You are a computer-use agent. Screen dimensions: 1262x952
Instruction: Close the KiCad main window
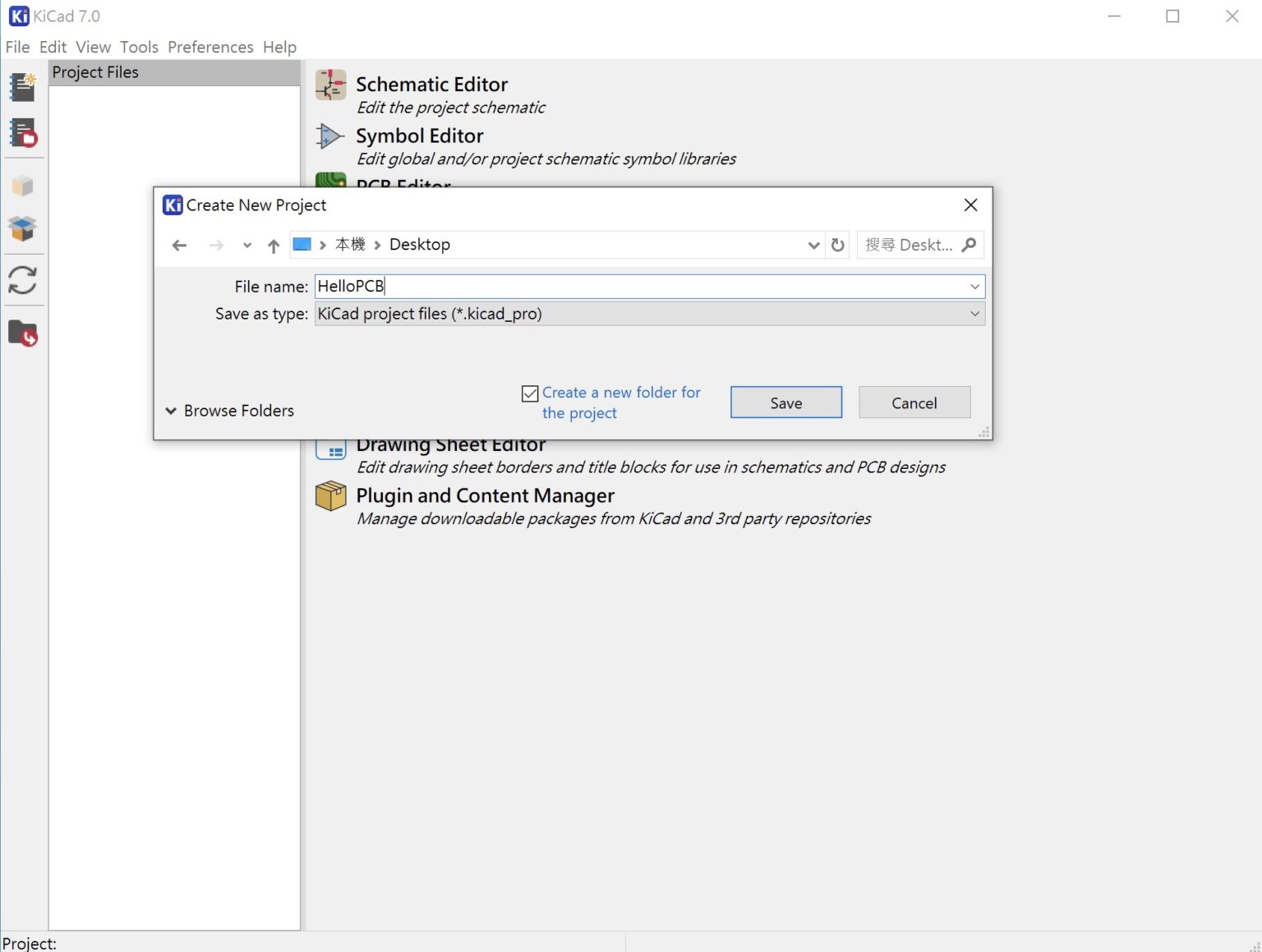tap(1232, 16)
